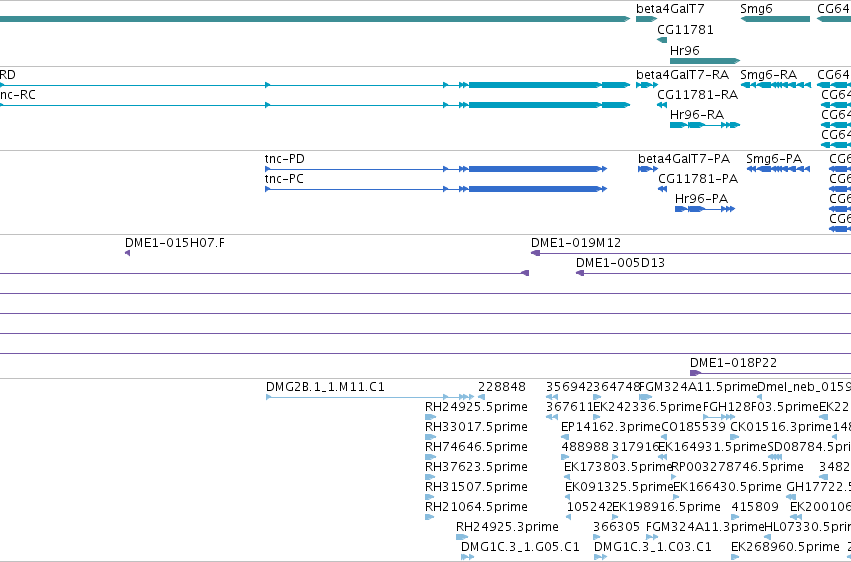The image size is (851, 562).
Task: Click the RH31507.5prime EST label
Action: pyautogui.click(x=476, y=488)
